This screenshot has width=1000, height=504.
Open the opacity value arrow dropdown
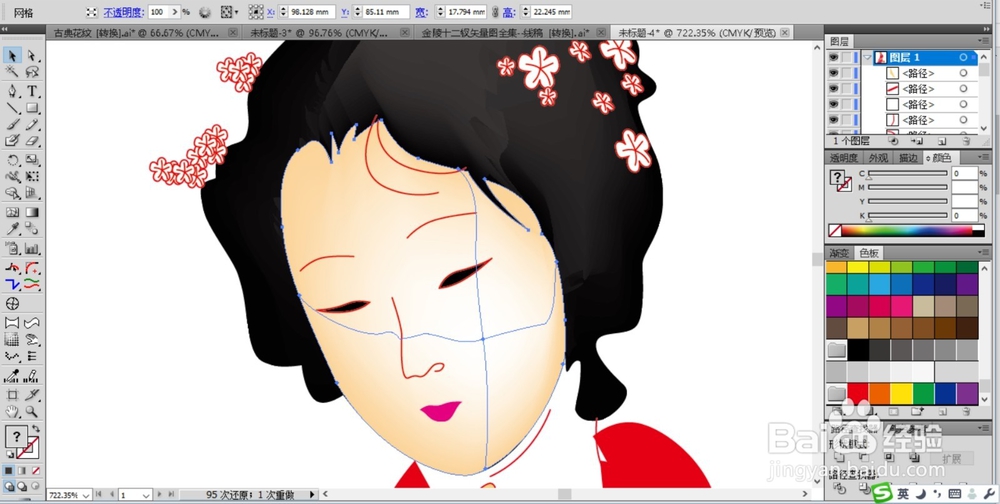pos(175,12)
